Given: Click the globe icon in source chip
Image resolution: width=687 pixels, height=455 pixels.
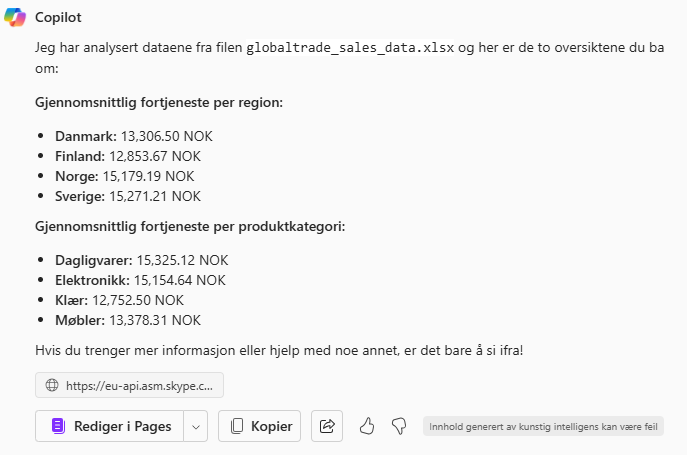Looking at the screenshot, I should click(53, 385).
